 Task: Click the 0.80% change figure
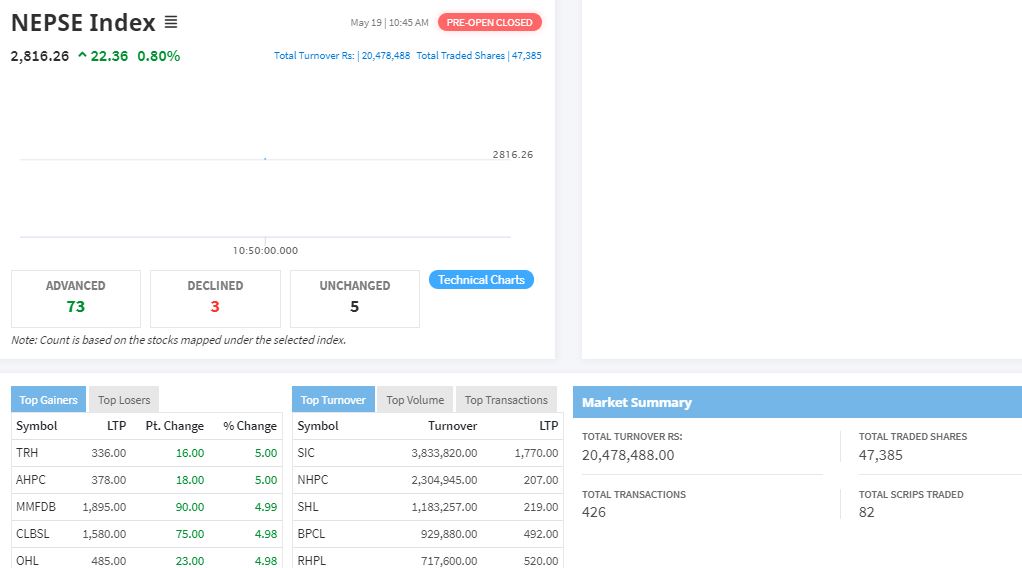pyautogui.click(x=158, y=56)
